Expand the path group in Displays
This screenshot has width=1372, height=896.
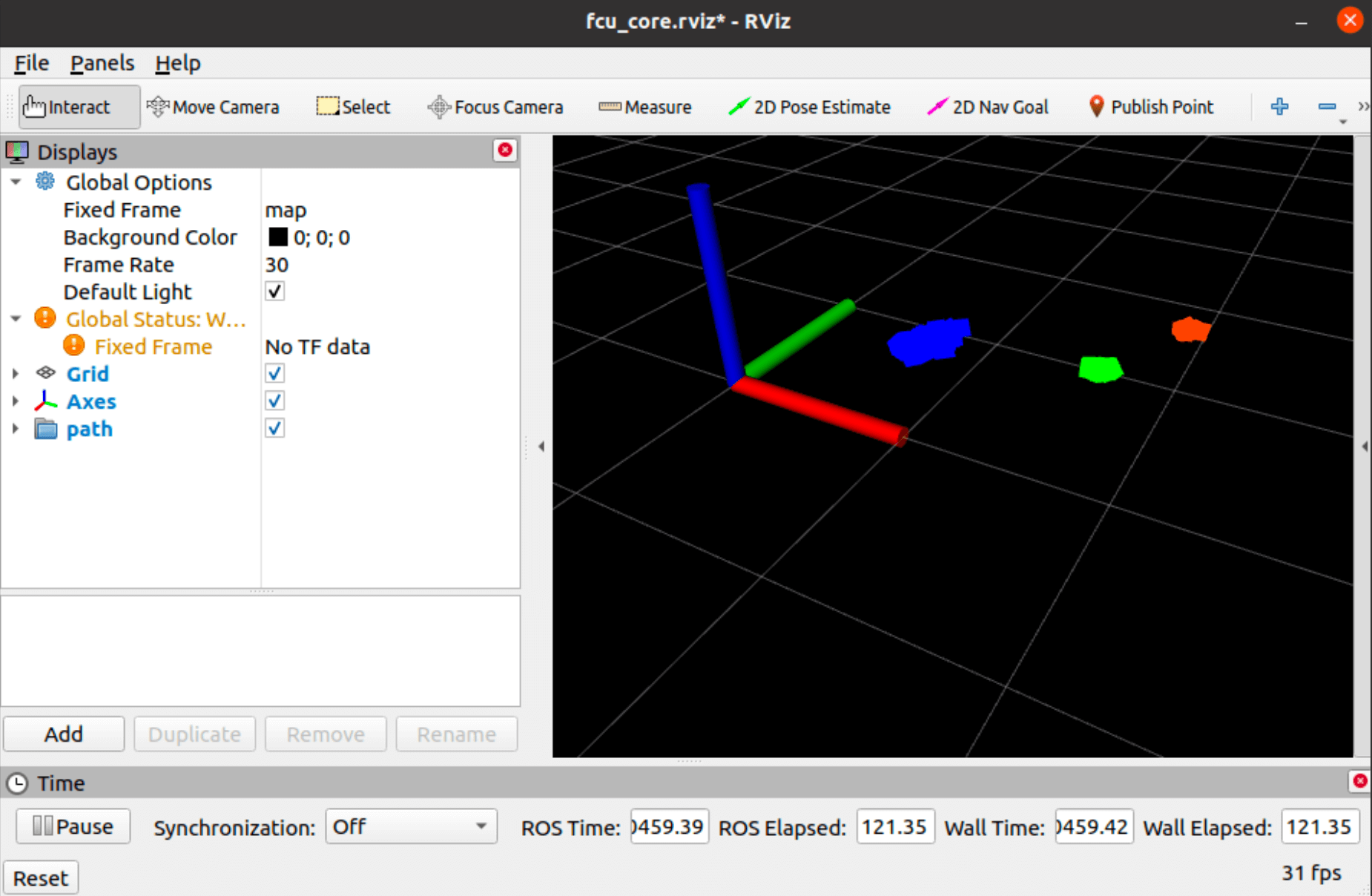tap(16, 429)
